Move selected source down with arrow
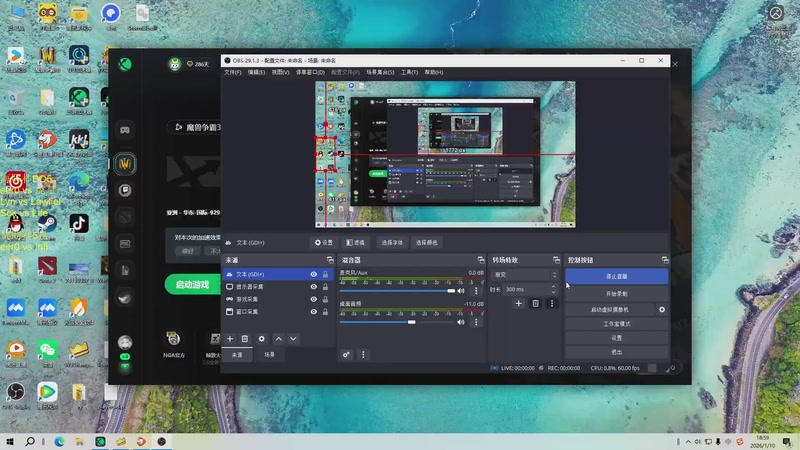This screenshot has height=450, width=800. tap(293, 339)
